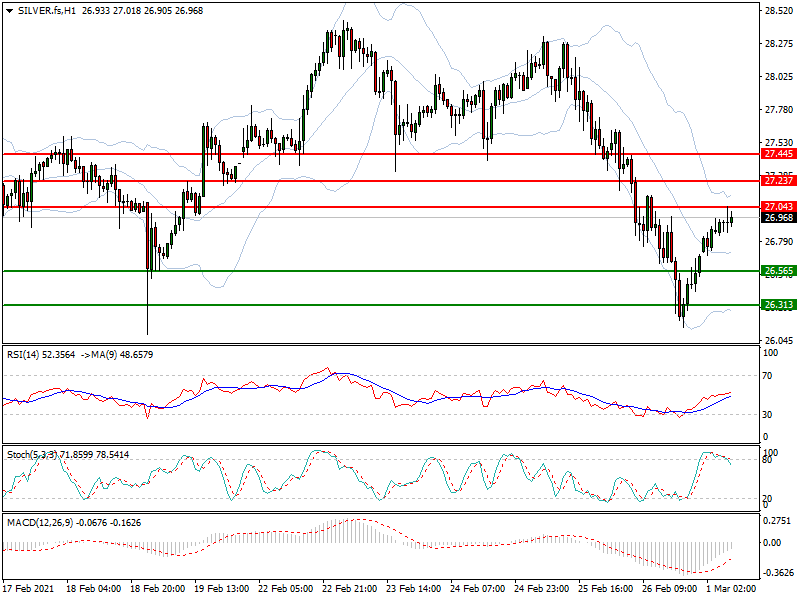Click the ->MA(9) 48.6579 label
This screenshot has width=800, height=600.
(x=117, y=355)
